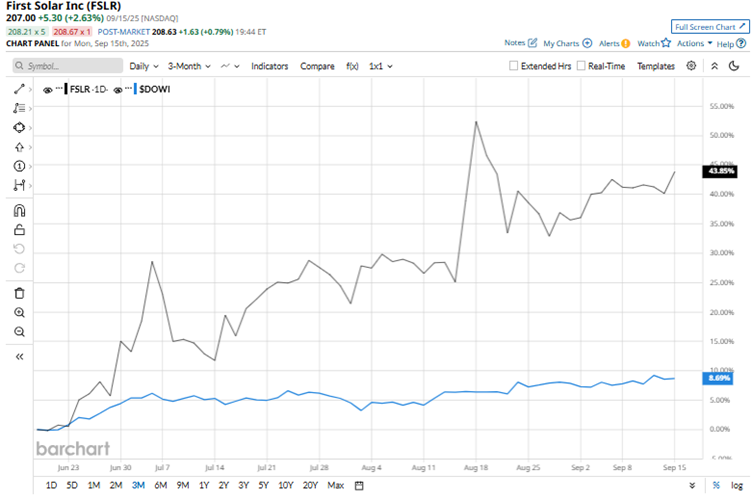Select the 5Y time range
Screen dimensions: 752x500
[263, 486]
